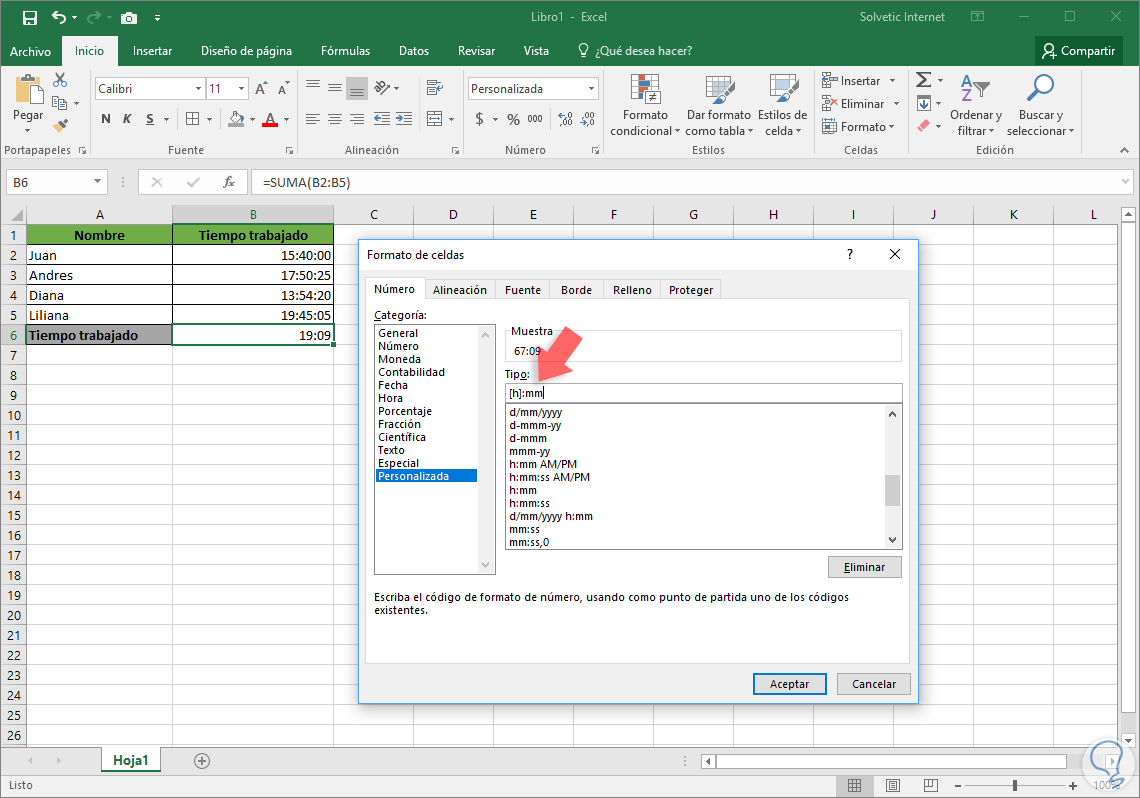The width and height of the screenshot is (1140, 798).
Task: Click the insert function fx icon
Action: click(229, 182)
